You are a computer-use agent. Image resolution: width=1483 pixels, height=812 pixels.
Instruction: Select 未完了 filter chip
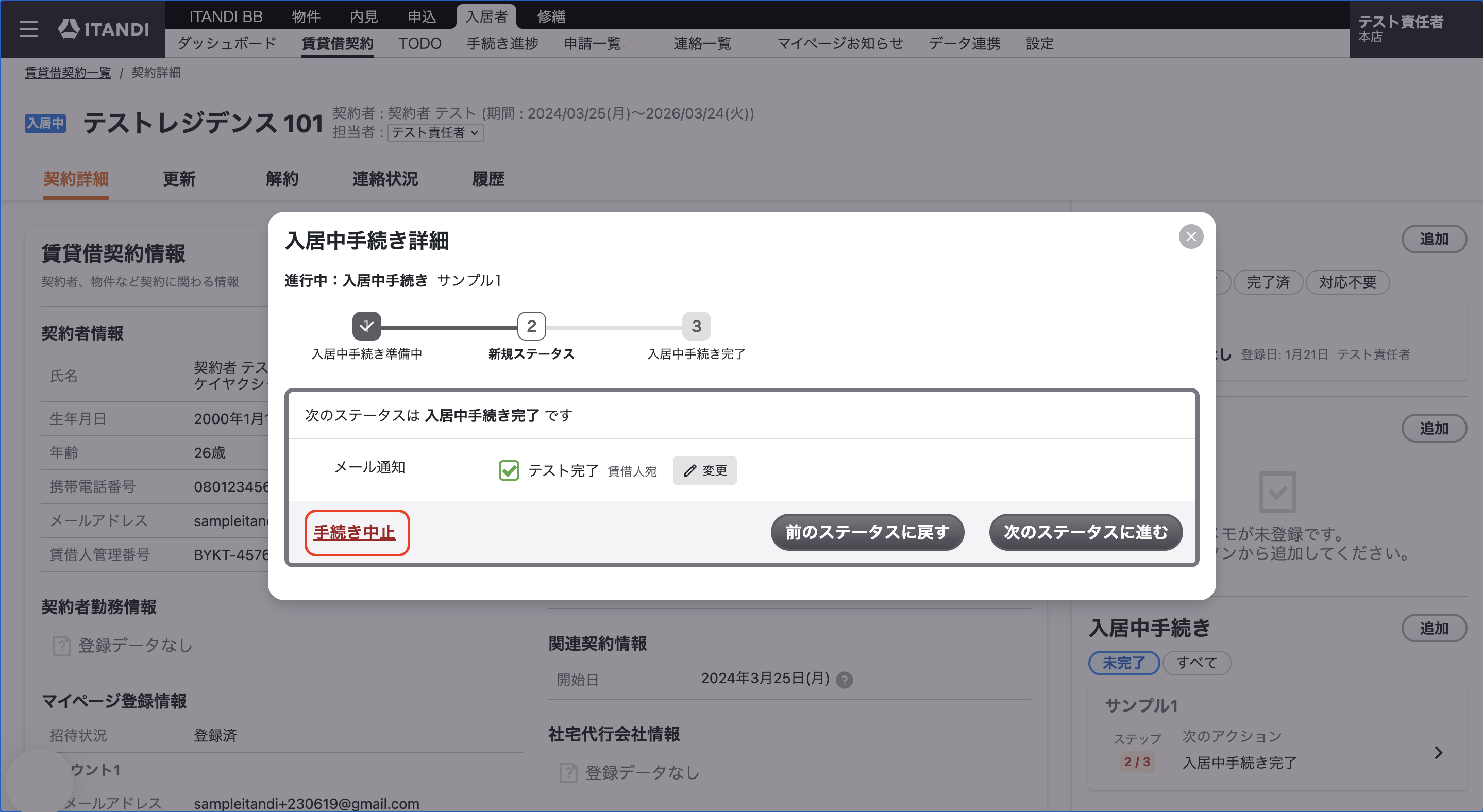point(1124,663)
